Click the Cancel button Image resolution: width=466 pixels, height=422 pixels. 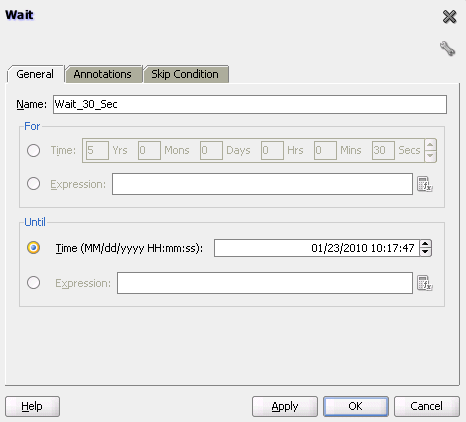point(427,406)
